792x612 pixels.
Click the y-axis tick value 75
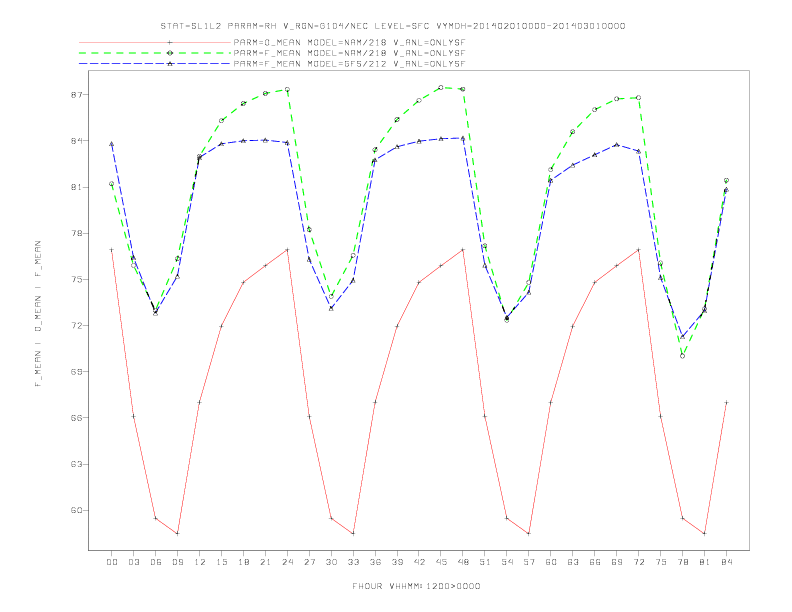(x=76, y=279)
